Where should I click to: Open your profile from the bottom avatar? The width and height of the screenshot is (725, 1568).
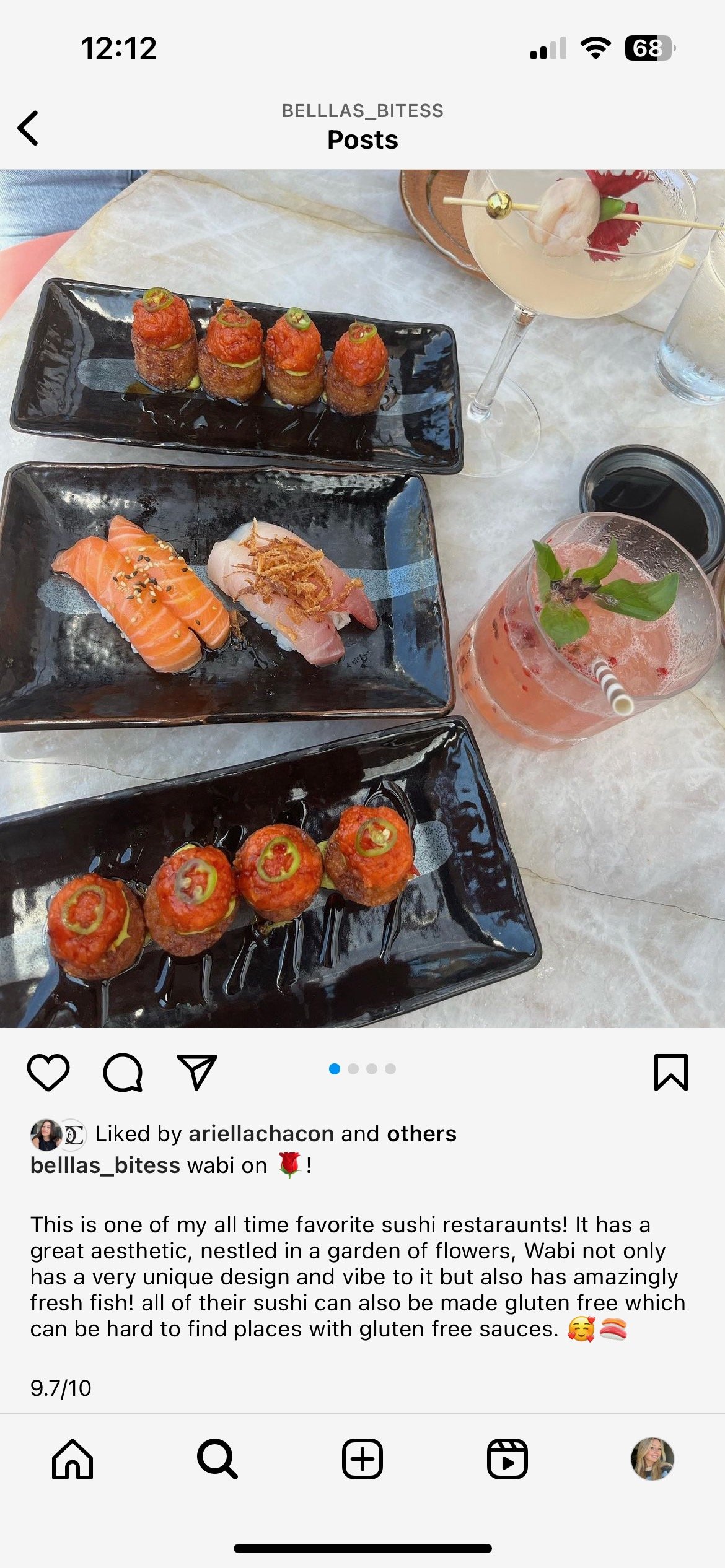pyautogui.click(x=652, y=1458)
